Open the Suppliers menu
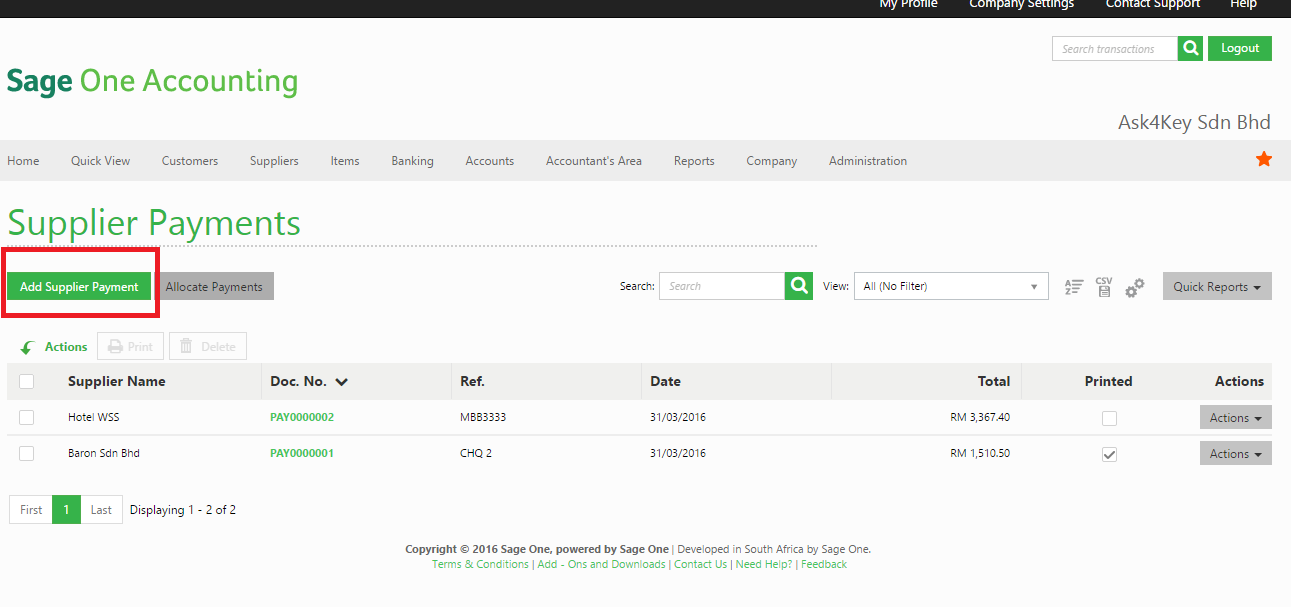Screen dimensions: 1291x607 coord(274,160)
